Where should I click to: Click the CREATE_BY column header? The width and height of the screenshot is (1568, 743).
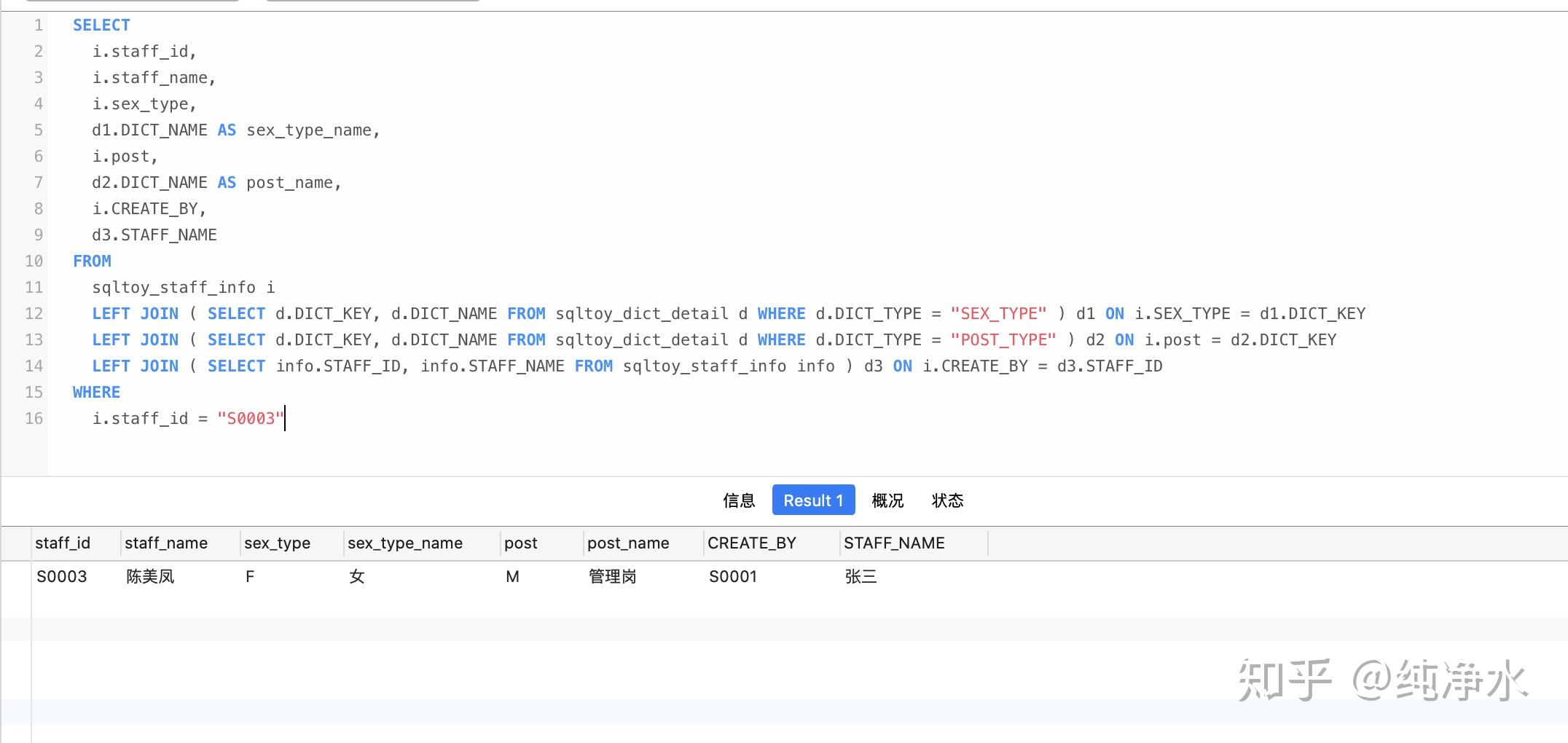(x=752, y=543)
